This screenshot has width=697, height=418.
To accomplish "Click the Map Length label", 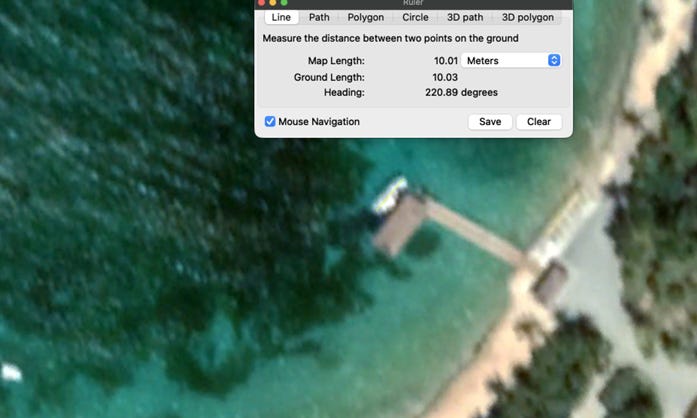I will pyautogui.click(x=336, y=60).
